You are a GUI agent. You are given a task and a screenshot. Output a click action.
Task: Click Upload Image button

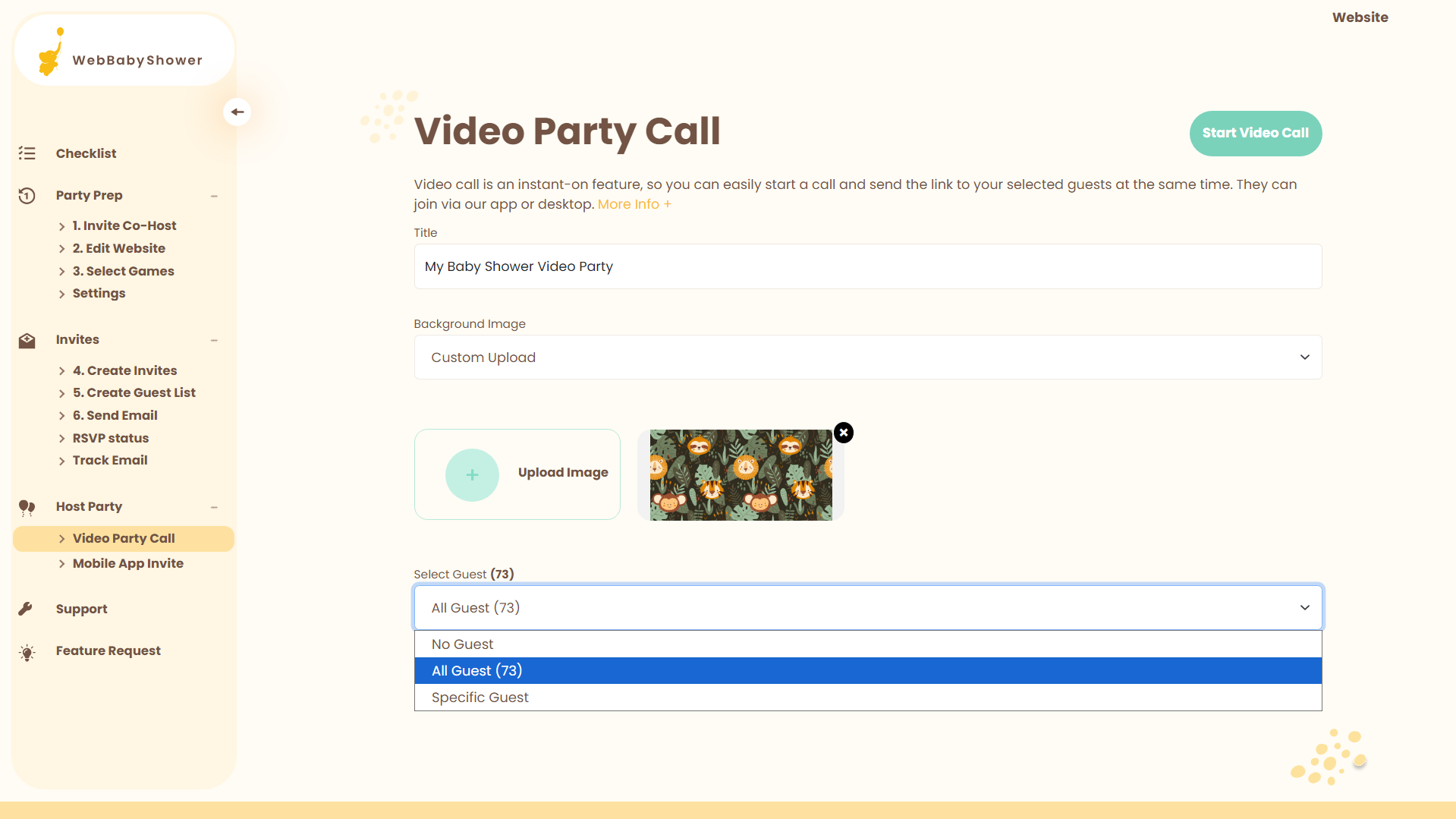[x=517, y=474]
